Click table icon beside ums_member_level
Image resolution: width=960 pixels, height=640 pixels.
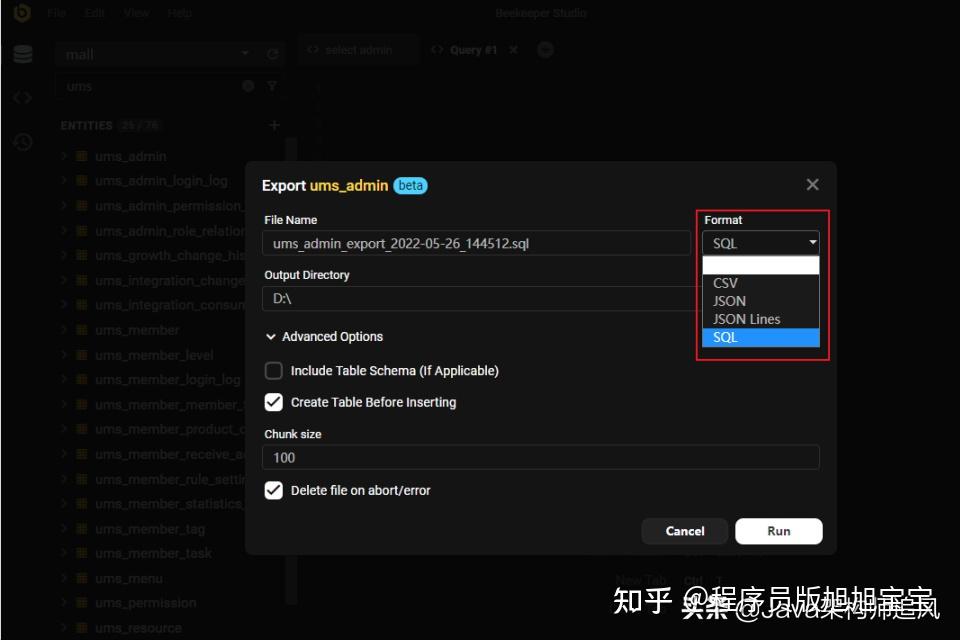[x=81, y=355]
